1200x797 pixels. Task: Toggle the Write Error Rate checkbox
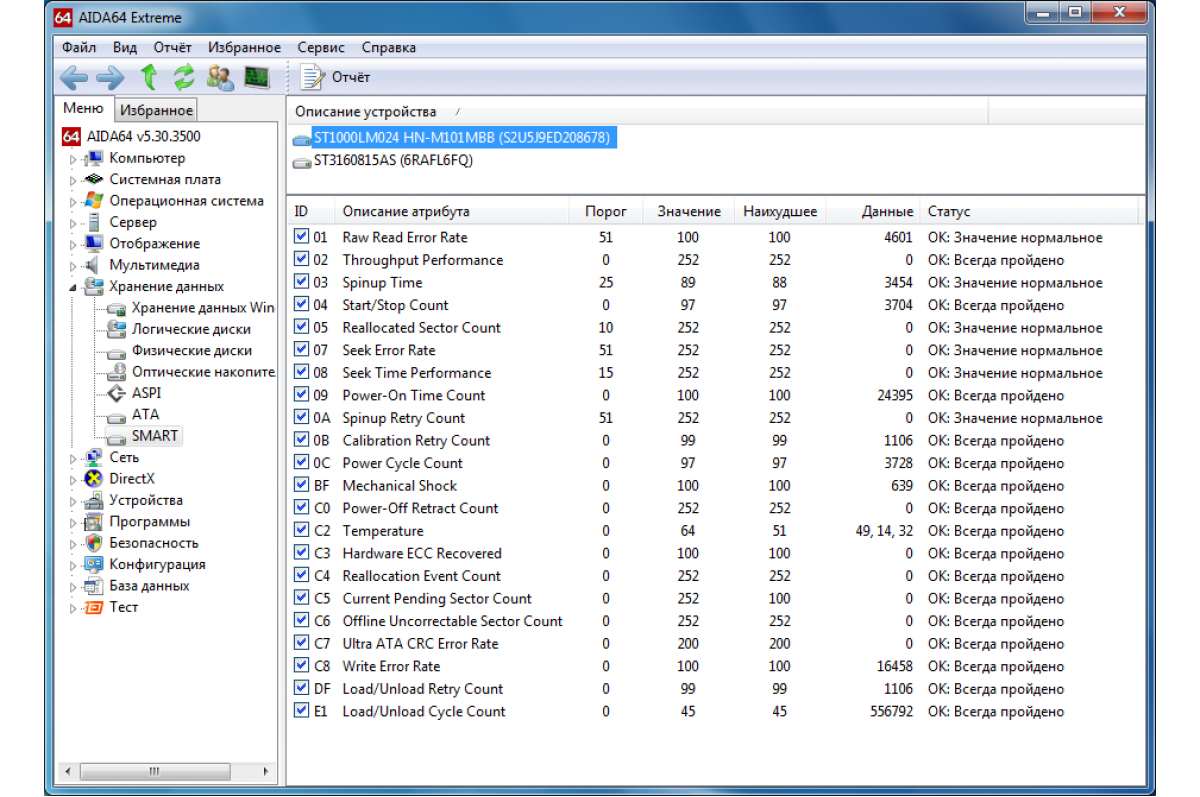[x=301, y=666]
